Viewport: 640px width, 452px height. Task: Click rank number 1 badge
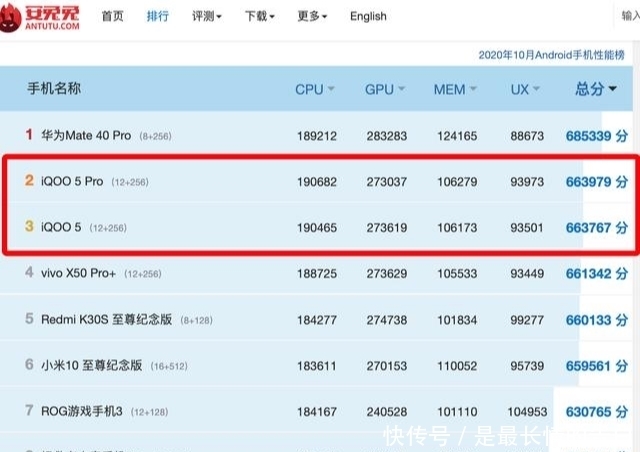tap(29, 134)
